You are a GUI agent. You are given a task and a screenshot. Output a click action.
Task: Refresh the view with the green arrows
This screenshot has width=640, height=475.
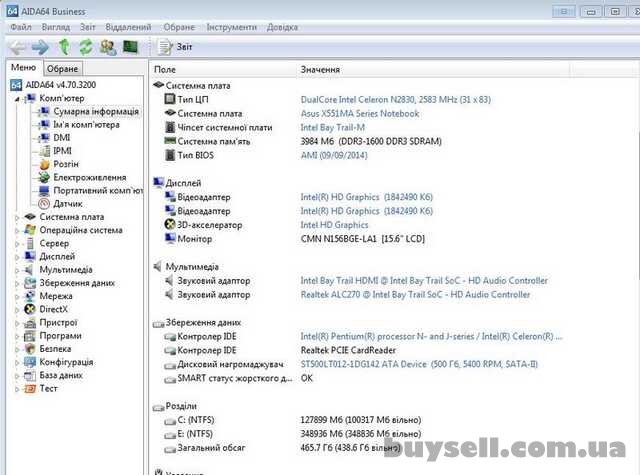[86, 47]
